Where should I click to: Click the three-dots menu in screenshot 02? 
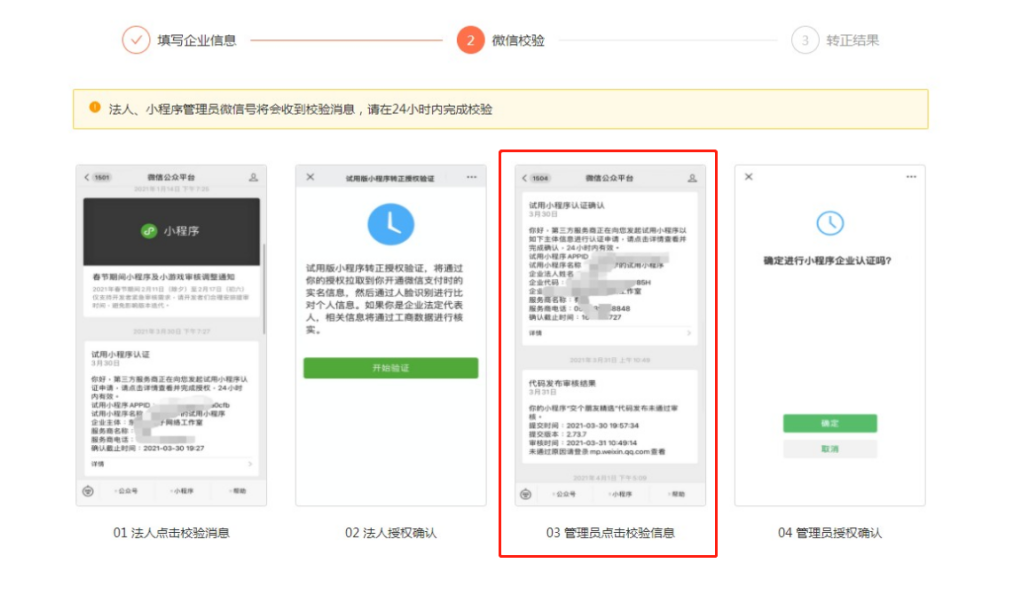pyautogui.click(x=472, y=177)
